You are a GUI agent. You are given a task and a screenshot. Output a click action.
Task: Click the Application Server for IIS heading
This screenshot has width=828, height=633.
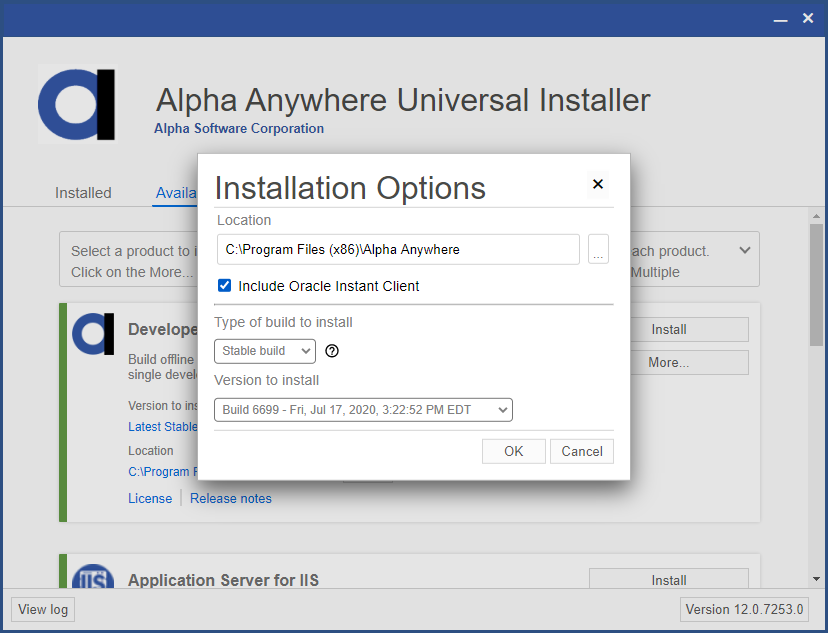click(x=223, y=580)
